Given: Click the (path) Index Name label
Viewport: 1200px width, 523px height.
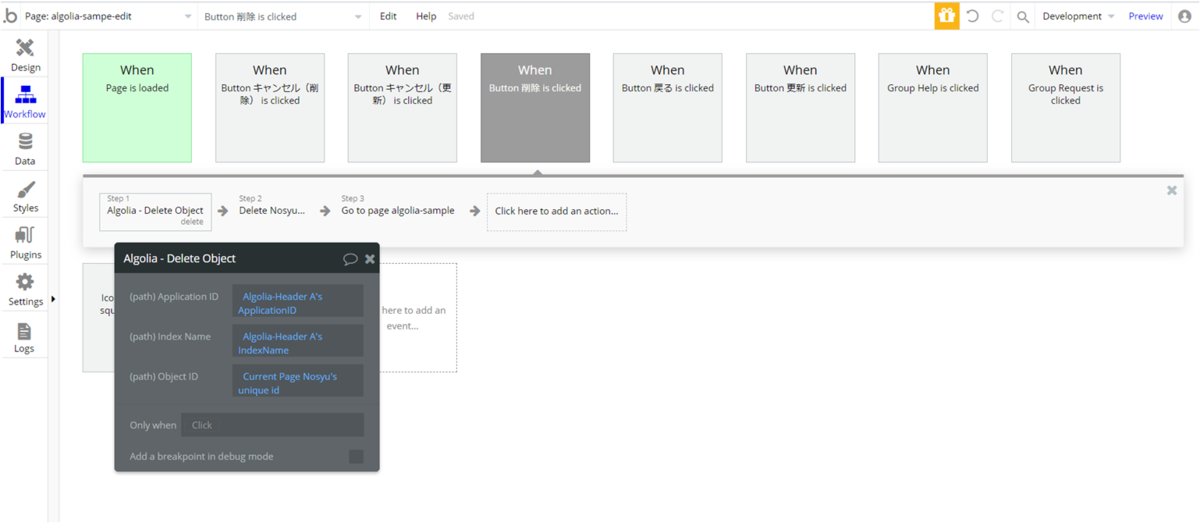Looking at the screenshot, I should tap(170, 337).
